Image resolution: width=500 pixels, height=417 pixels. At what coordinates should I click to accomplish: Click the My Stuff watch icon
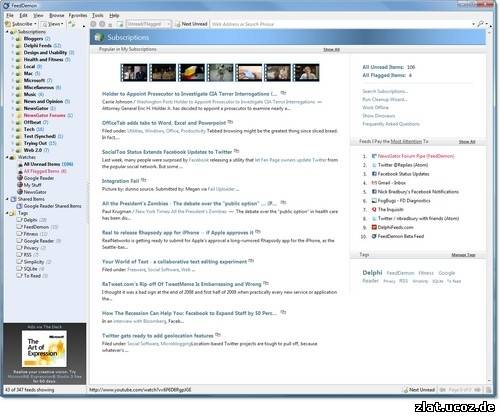tap(20, 185)
